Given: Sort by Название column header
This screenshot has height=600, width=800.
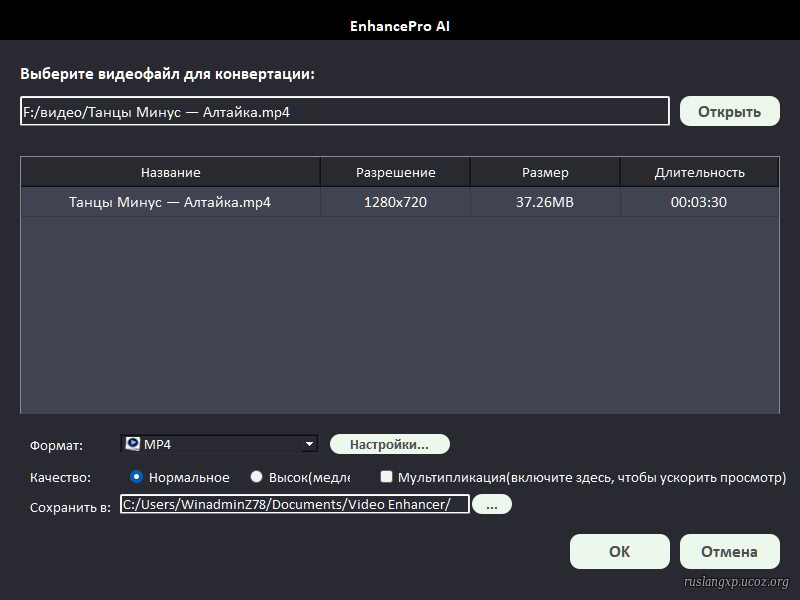Looking at the screenshot, I should 170,172.
